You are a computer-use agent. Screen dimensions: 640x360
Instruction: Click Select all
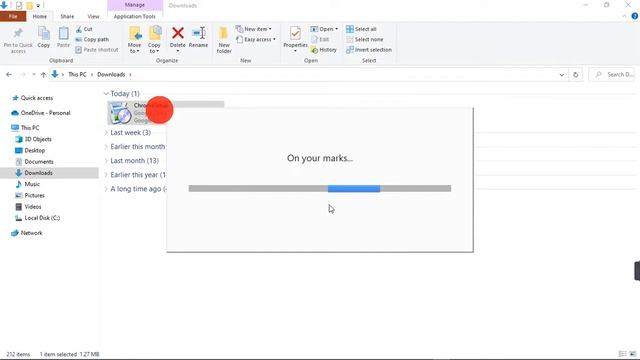[361, 29]
